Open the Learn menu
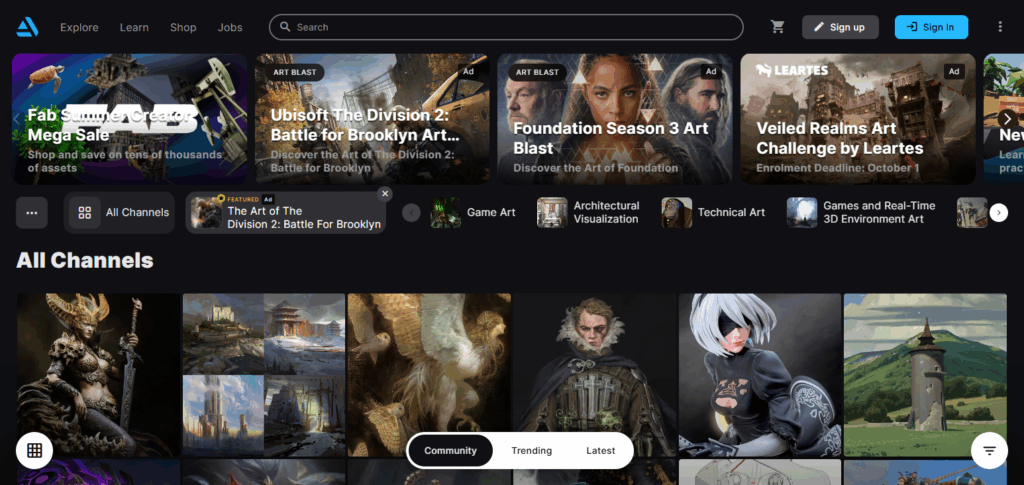This screenshot has height=485, width=1024. [x=134, y=27]
